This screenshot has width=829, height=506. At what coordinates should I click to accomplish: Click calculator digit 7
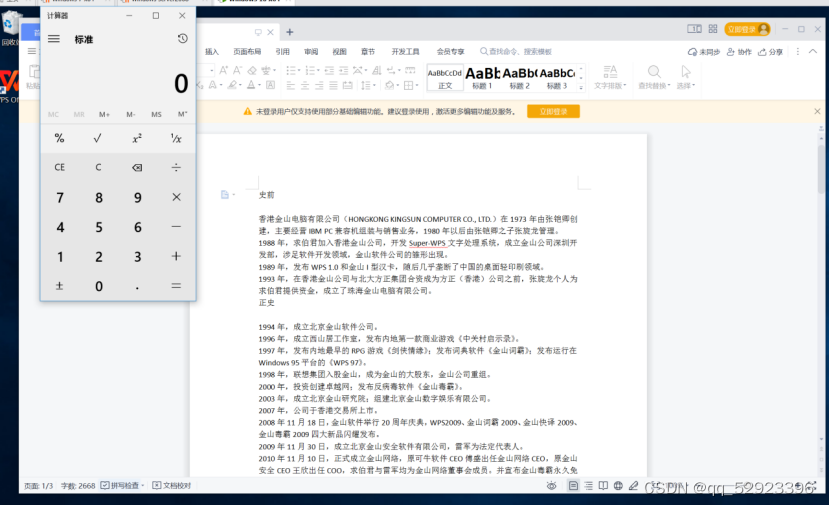(x=60, y=197)
